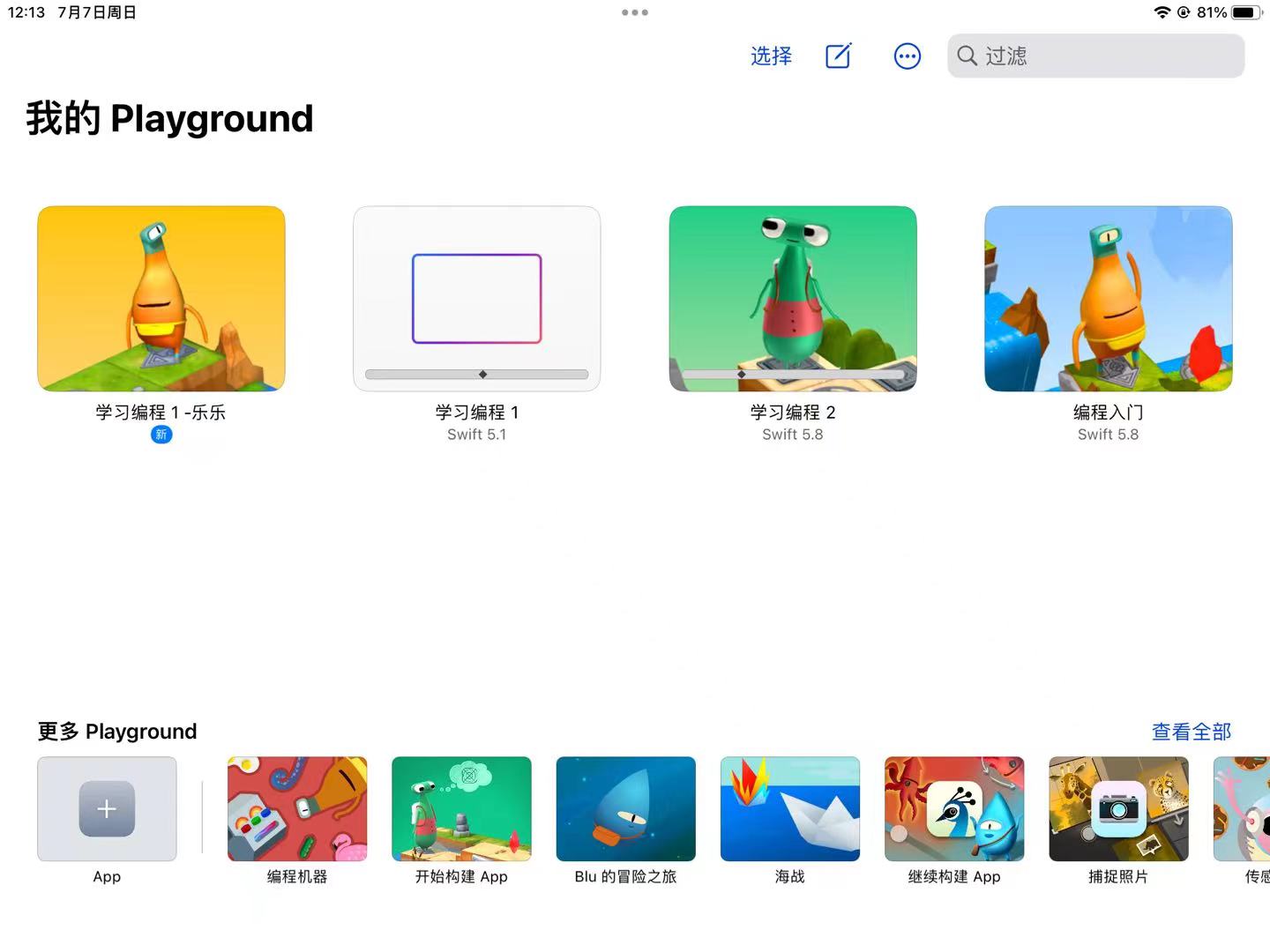This screenshot has height=952, width=1270.
Task: Click the 更多 Playground section heading
Action: (x=117, y=732)
